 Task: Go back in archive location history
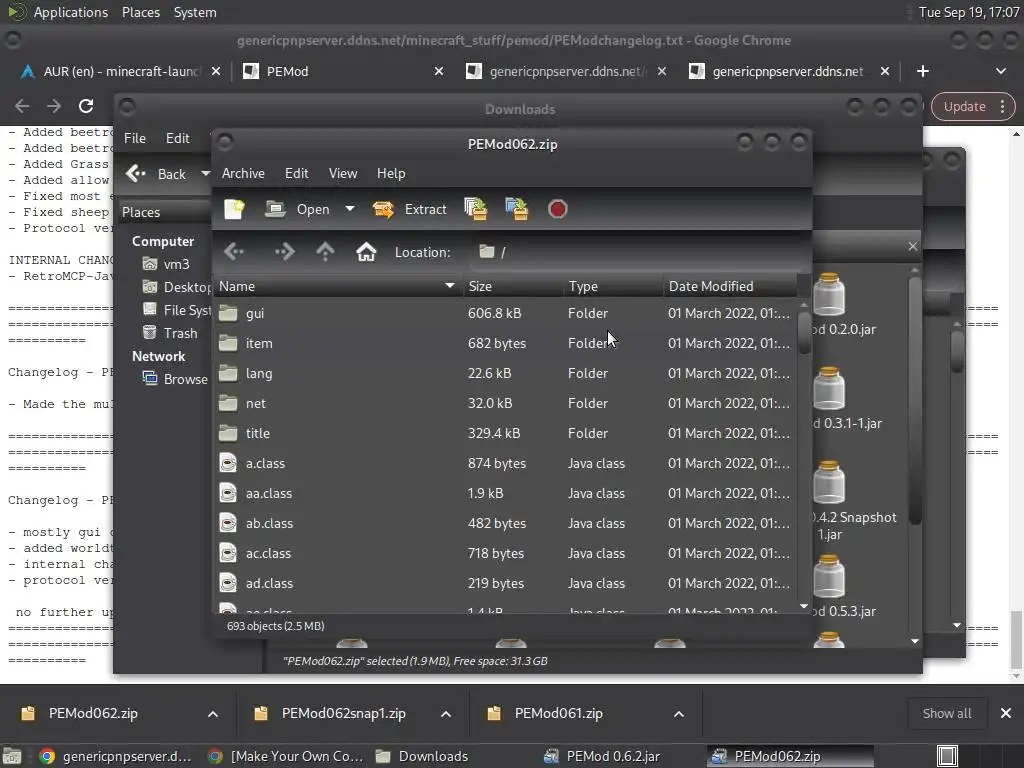point(234,251)
